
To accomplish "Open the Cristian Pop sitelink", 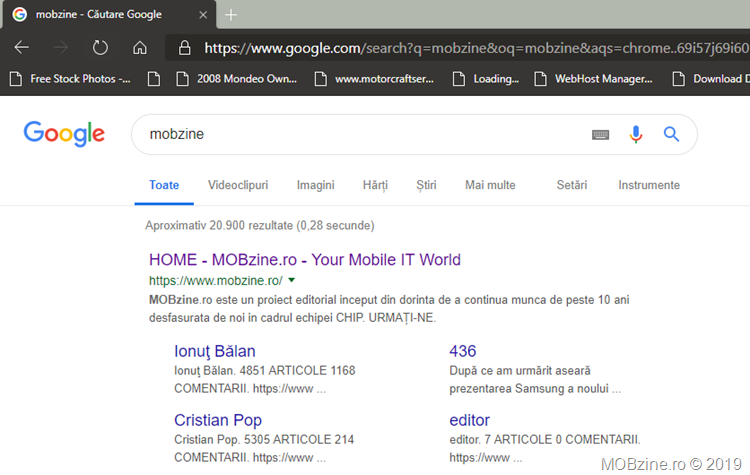I will pyautogui.click(x=218, y=420).
